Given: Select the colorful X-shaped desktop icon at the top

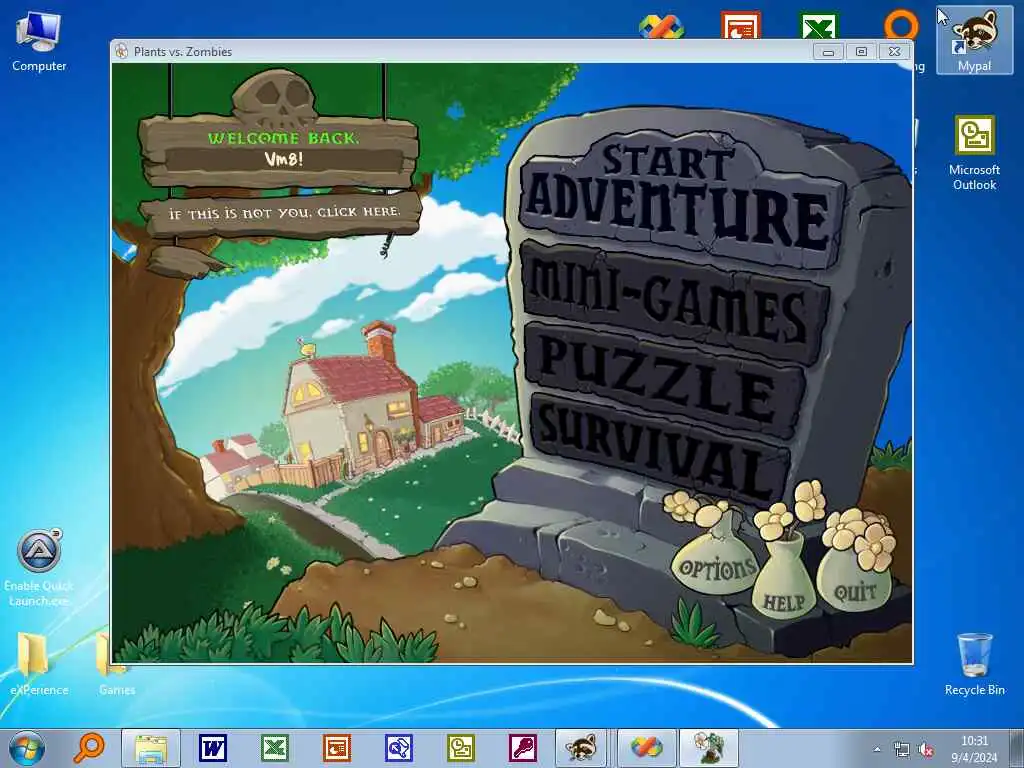Looking at the screenshot, I should (661, 27).
